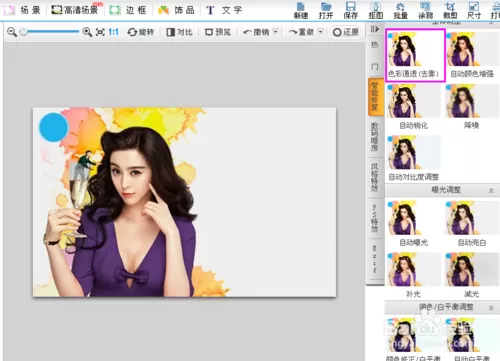Set zoom to 1:1 actual size
Image resolution: width=500 pixels, height=361 pixels.
point(113,32)
